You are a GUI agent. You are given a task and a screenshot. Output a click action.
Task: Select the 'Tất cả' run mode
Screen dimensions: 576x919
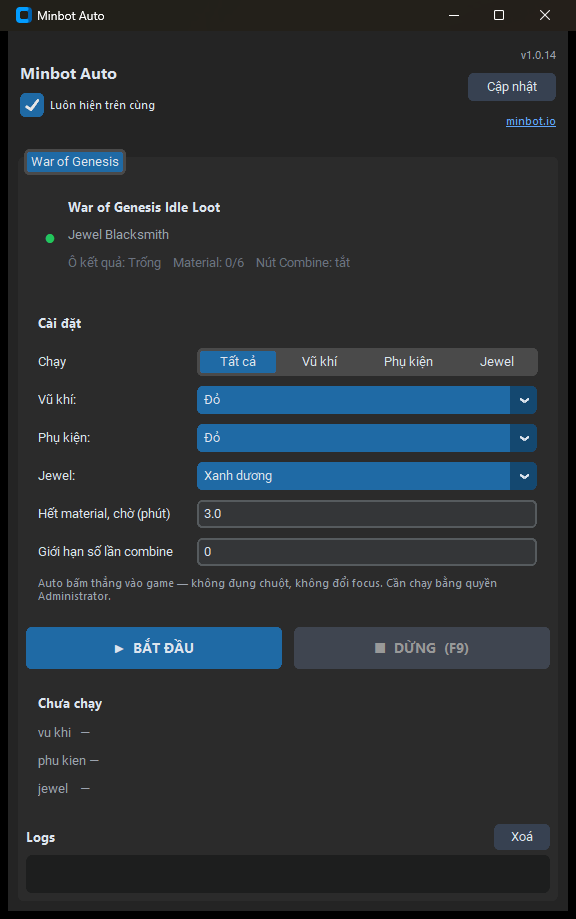click(238, 362)
